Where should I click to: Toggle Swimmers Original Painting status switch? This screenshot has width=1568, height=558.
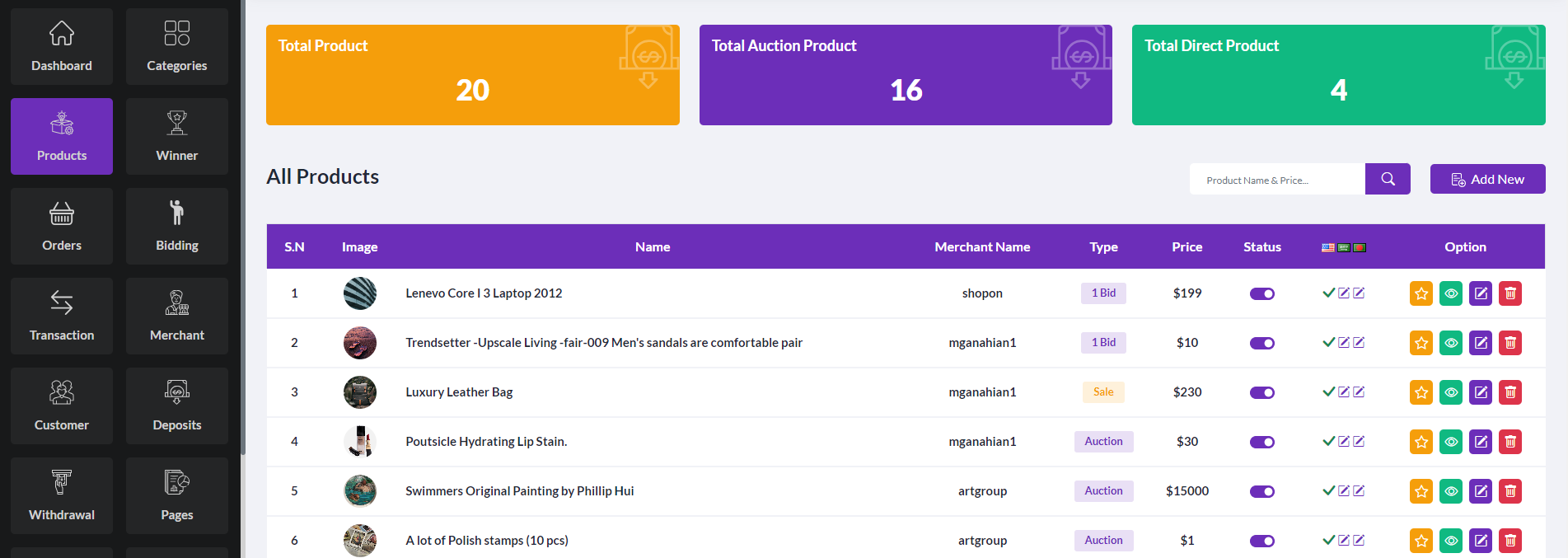pyautogui.click(x=1262, y=491)
